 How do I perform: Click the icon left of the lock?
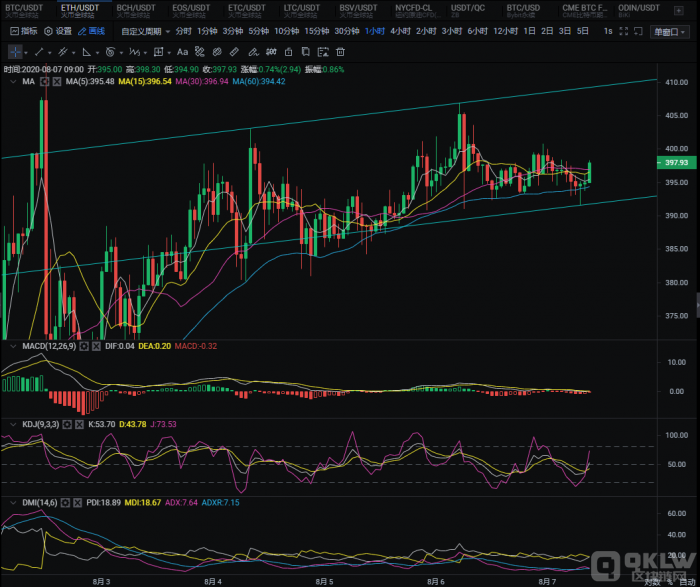click(271, 52)
